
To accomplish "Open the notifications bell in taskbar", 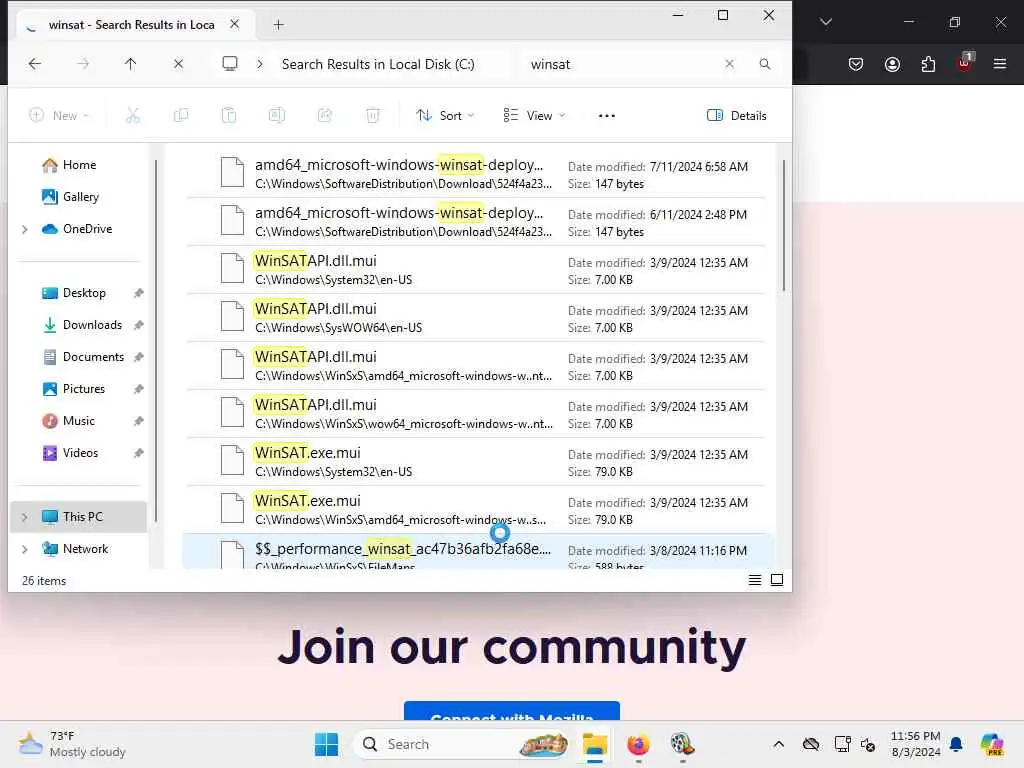I will [x=956, y=744].
